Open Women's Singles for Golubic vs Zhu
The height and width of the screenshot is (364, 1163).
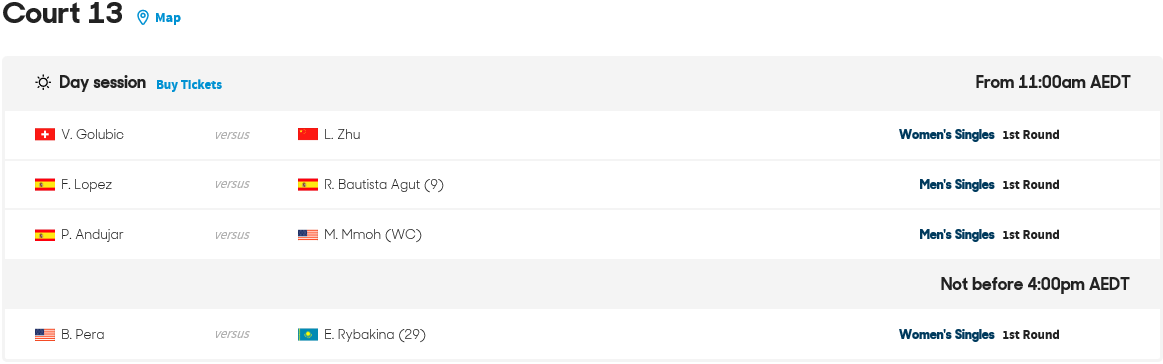(946, 135)
